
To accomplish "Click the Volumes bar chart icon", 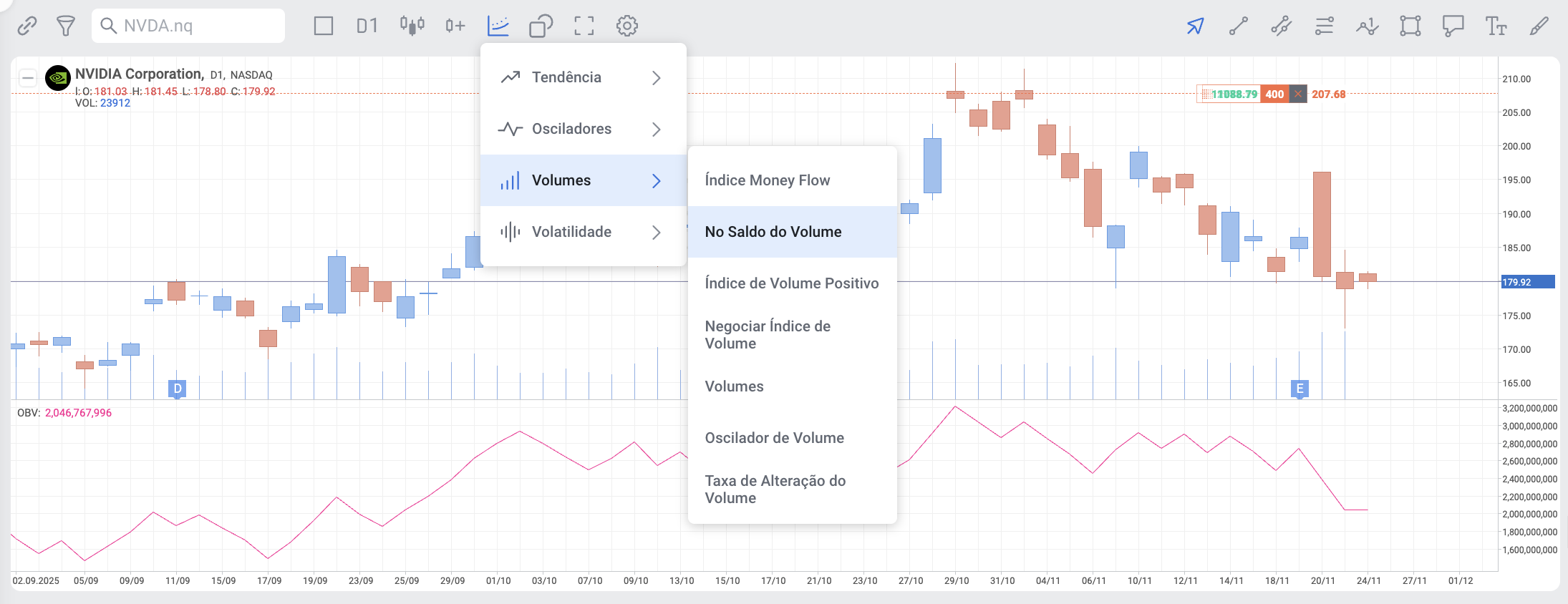I will (x=510, y=180).
